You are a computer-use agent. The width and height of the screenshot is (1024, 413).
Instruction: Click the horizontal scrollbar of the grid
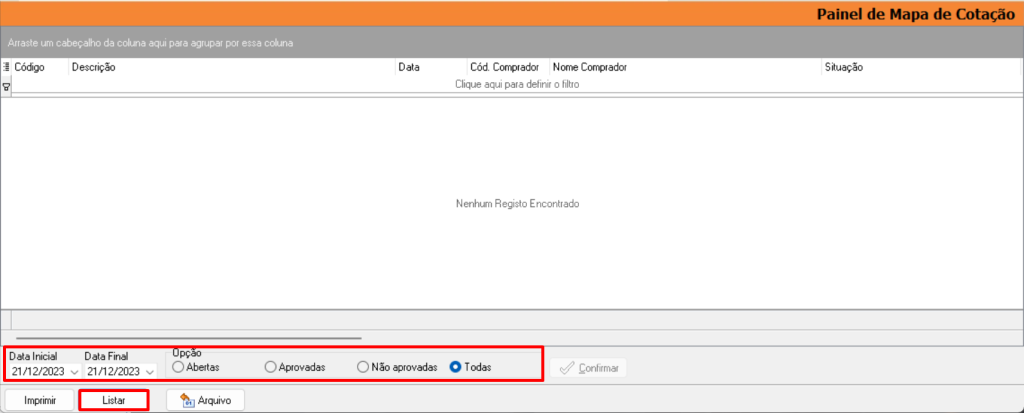[189, 338]
